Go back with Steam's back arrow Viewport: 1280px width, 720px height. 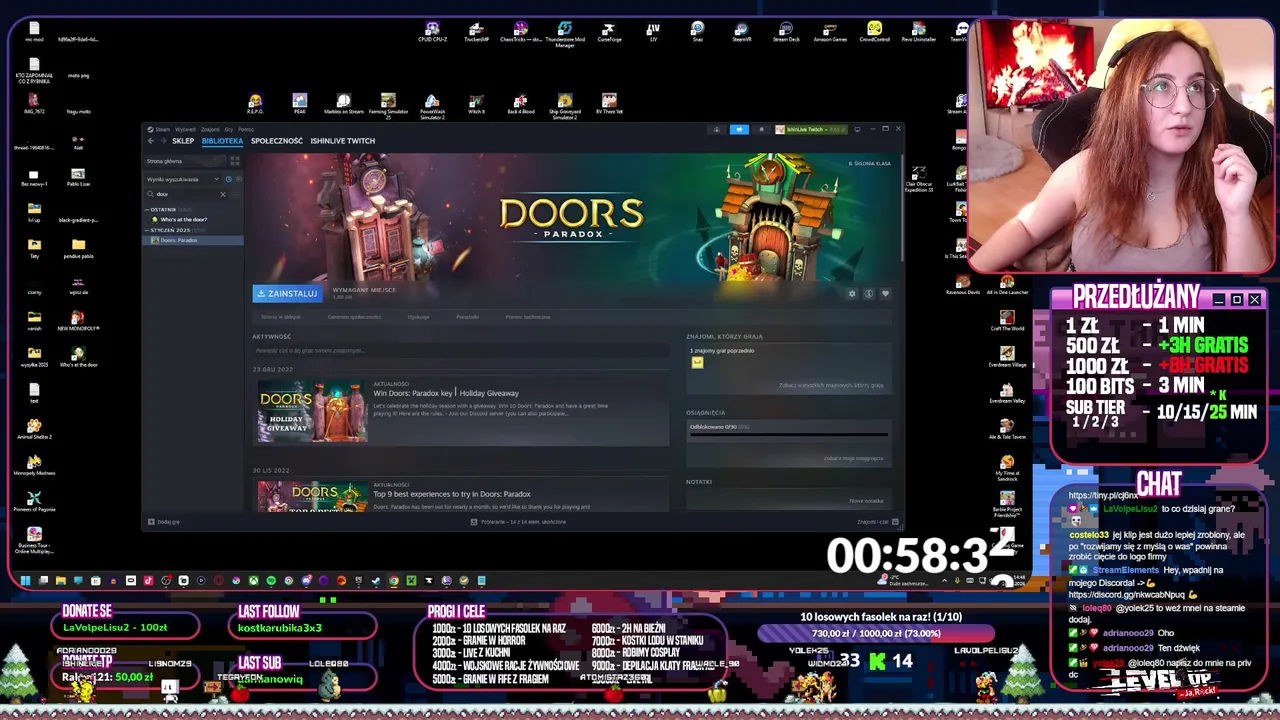point(151,141)
